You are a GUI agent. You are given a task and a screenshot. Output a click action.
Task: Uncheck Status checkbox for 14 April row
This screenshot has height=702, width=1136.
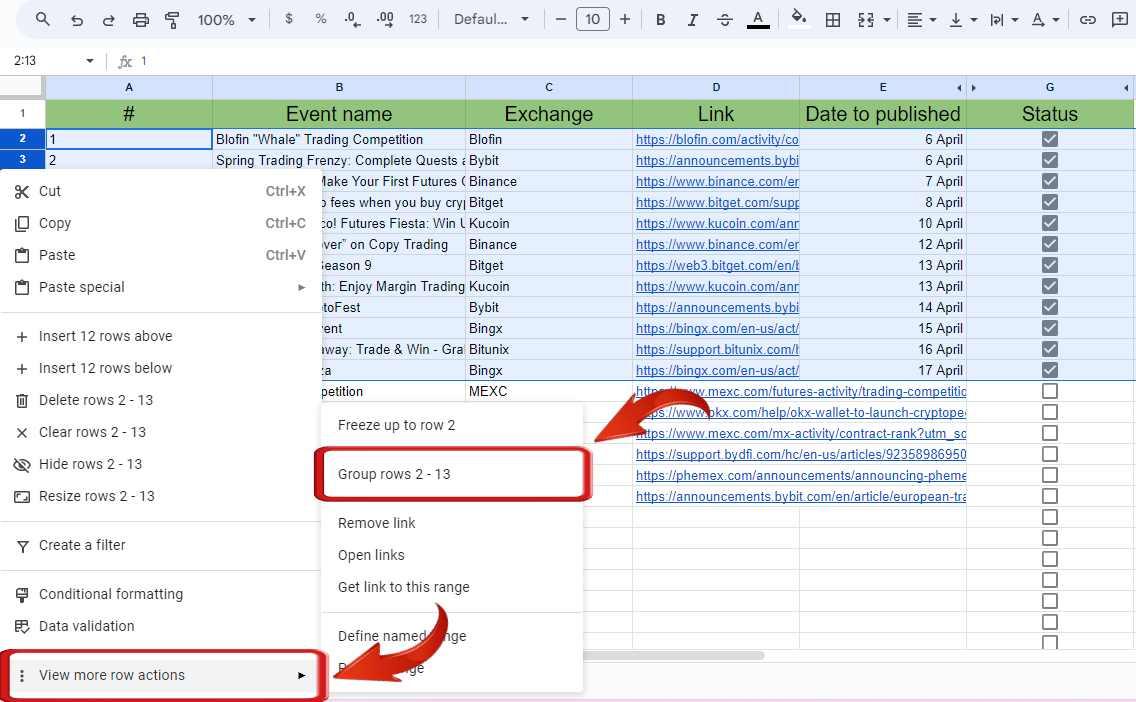point(1050,307)
